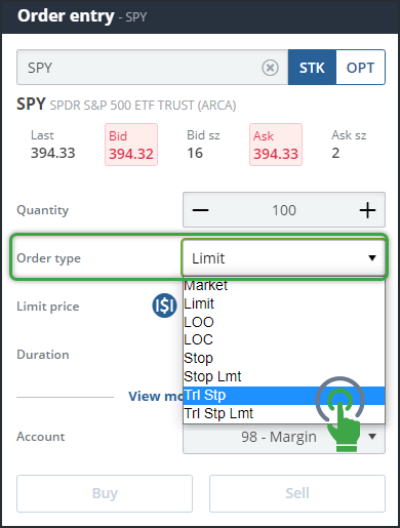
Task: Choose Trl Stp Lmt order type
Action: (284, 414)
